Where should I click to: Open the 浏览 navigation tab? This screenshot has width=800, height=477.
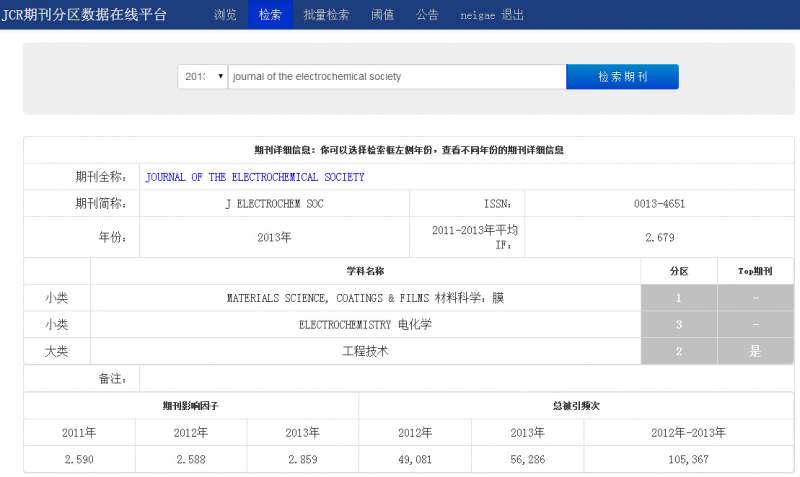[225, 15]
